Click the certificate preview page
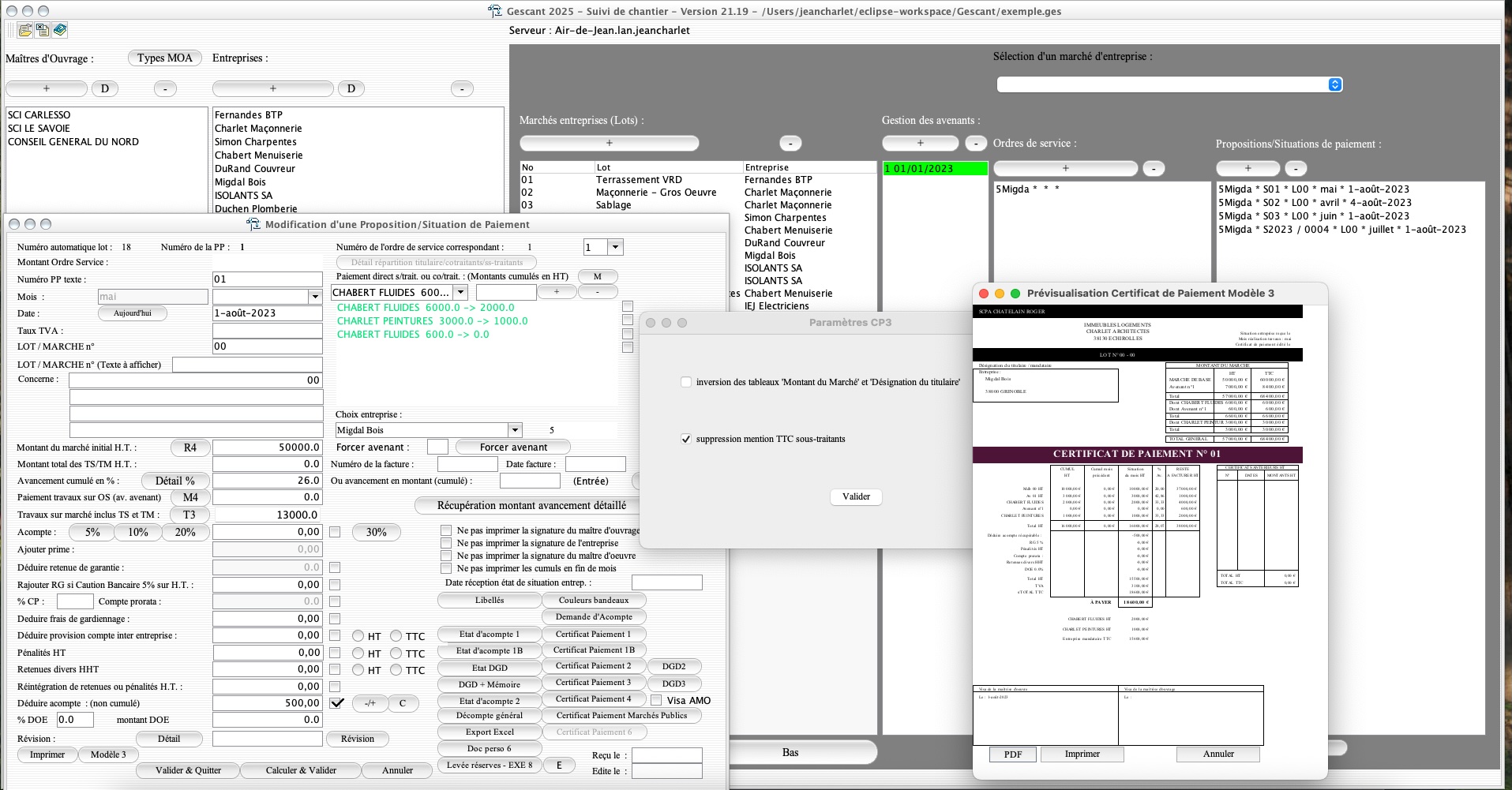 (1138, 525)
